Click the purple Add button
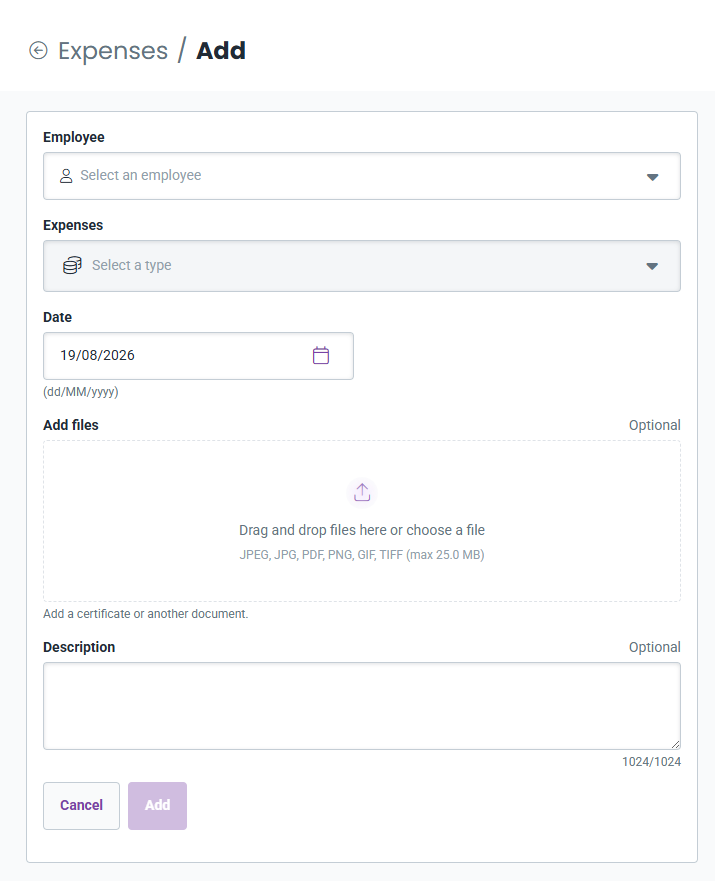 [x=157, y=806]
